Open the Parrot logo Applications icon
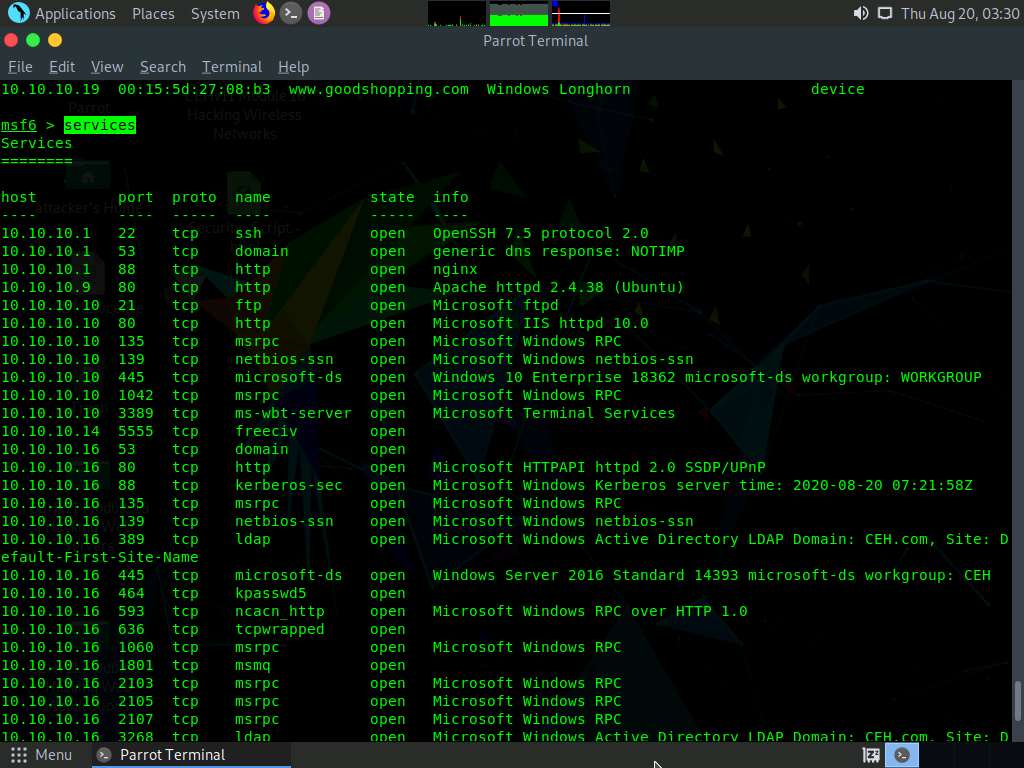The height and width of the screenshot is (768, 1024). 18,12
